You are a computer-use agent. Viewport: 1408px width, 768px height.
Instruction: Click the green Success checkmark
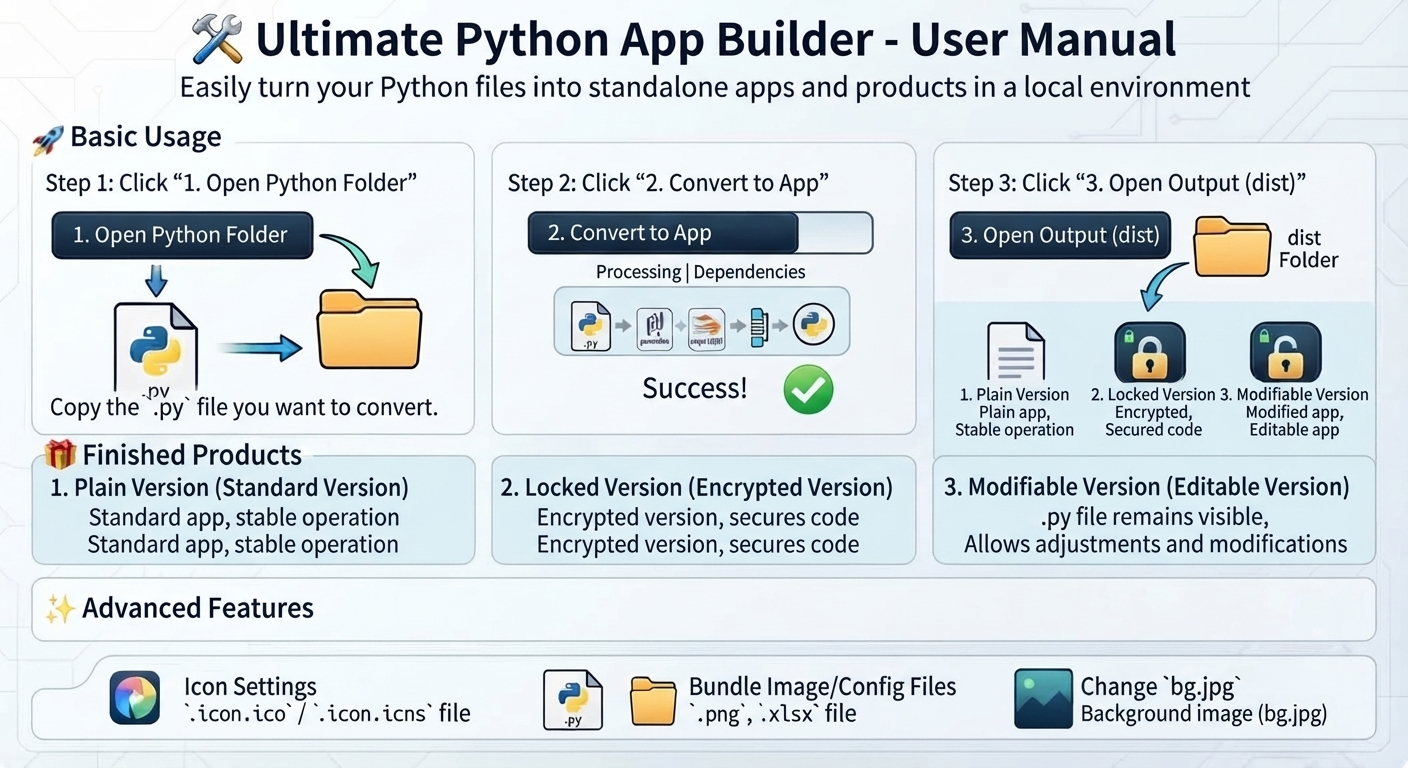click(808, 389)
